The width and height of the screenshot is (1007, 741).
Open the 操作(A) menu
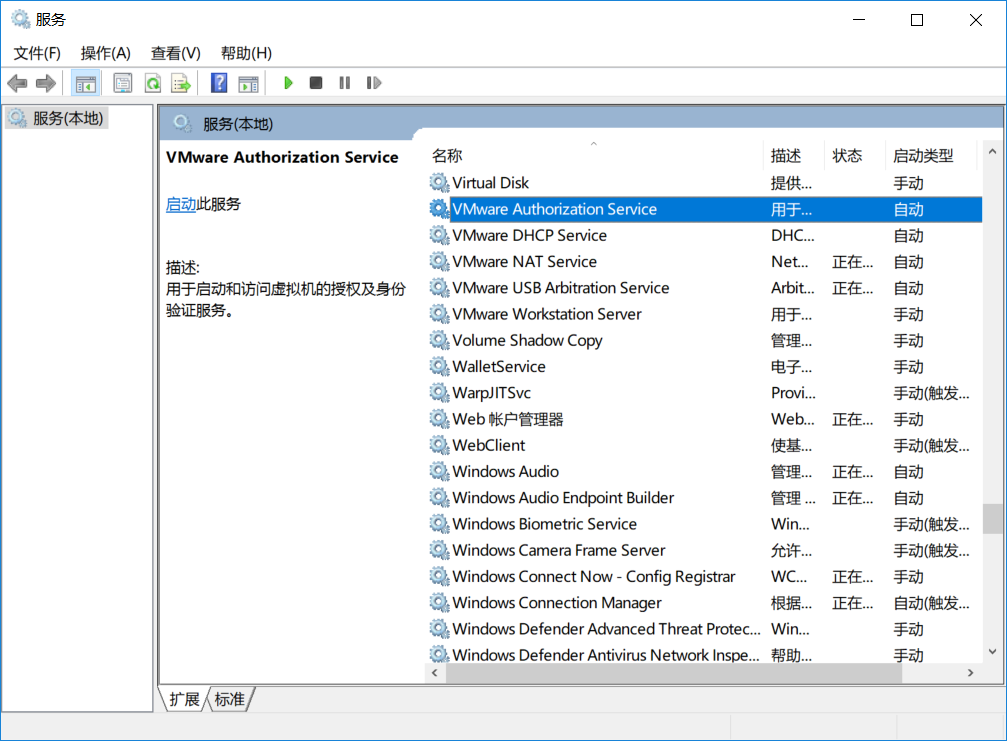tap(105, 53)
